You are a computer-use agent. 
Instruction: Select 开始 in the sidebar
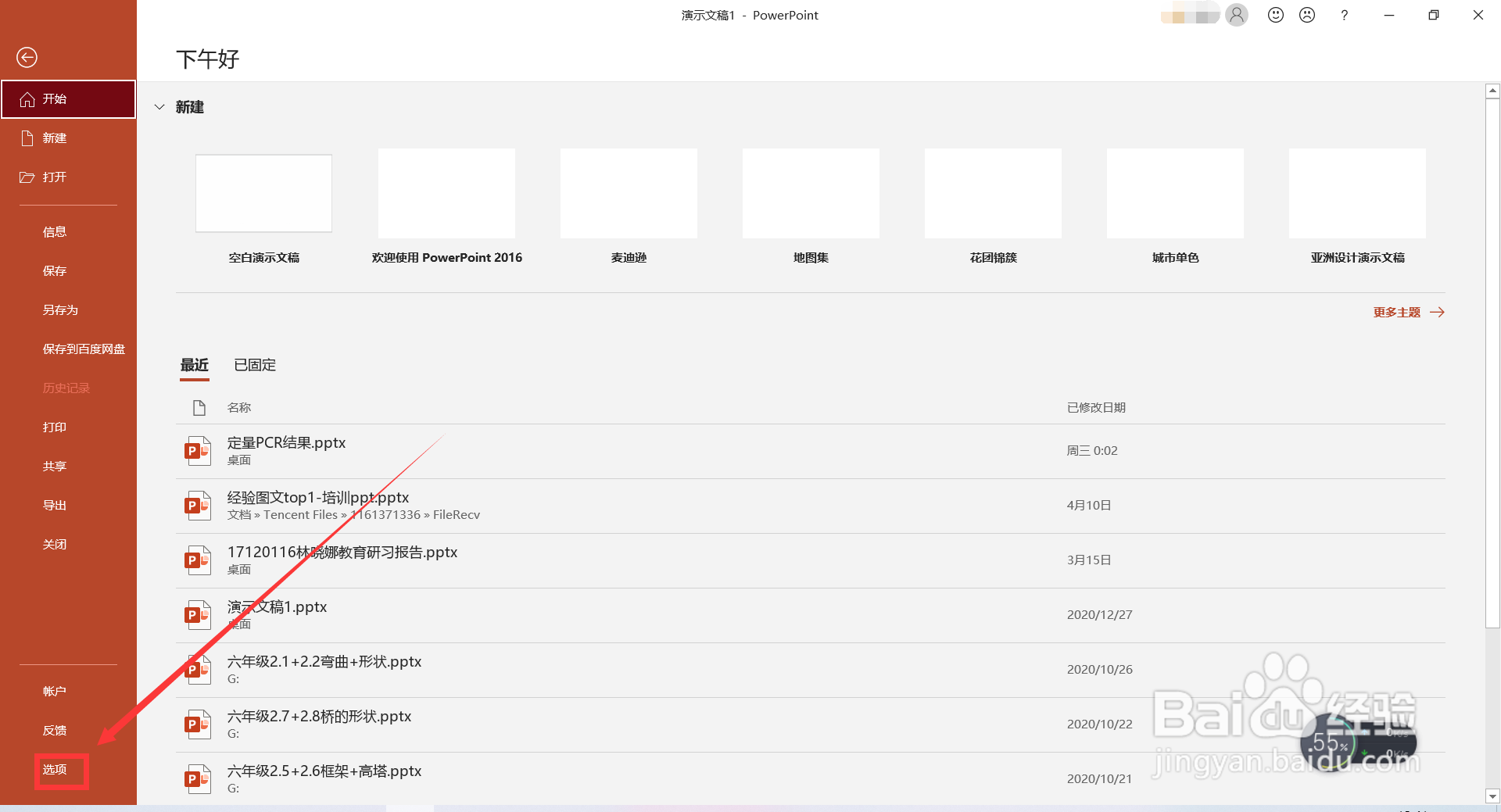click(68, 99)
